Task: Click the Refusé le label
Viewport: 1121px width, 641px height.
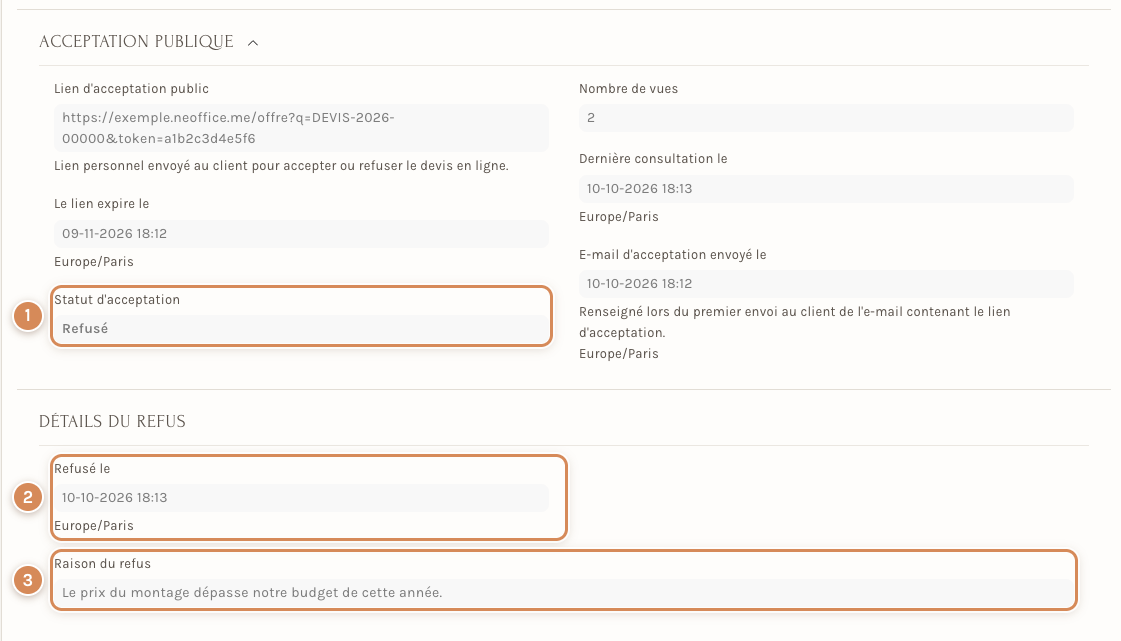Action: pyautogui.click(x=82, y=469)
